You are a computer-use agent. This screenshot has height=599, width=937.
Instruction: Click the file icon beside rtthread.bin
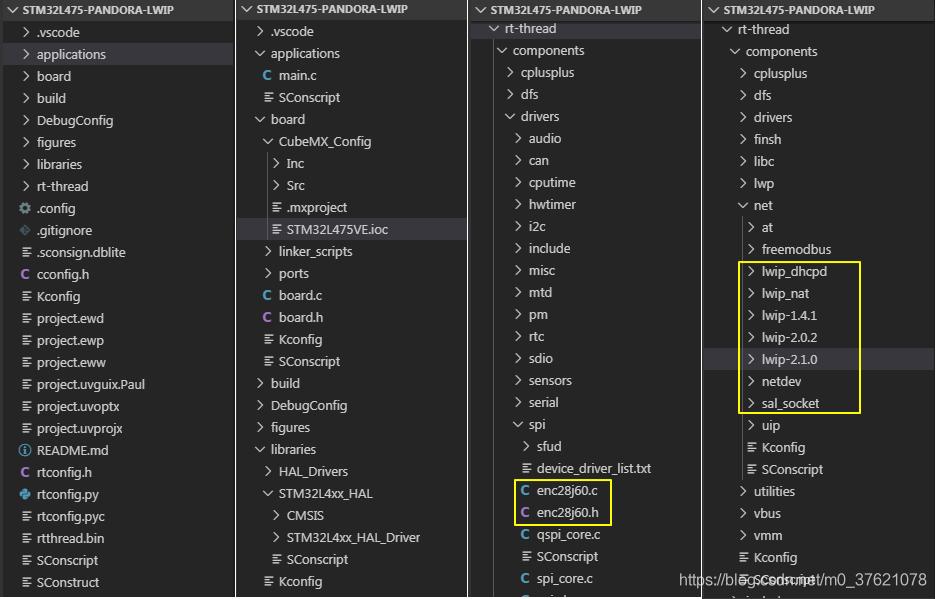[x=26, y=538]
